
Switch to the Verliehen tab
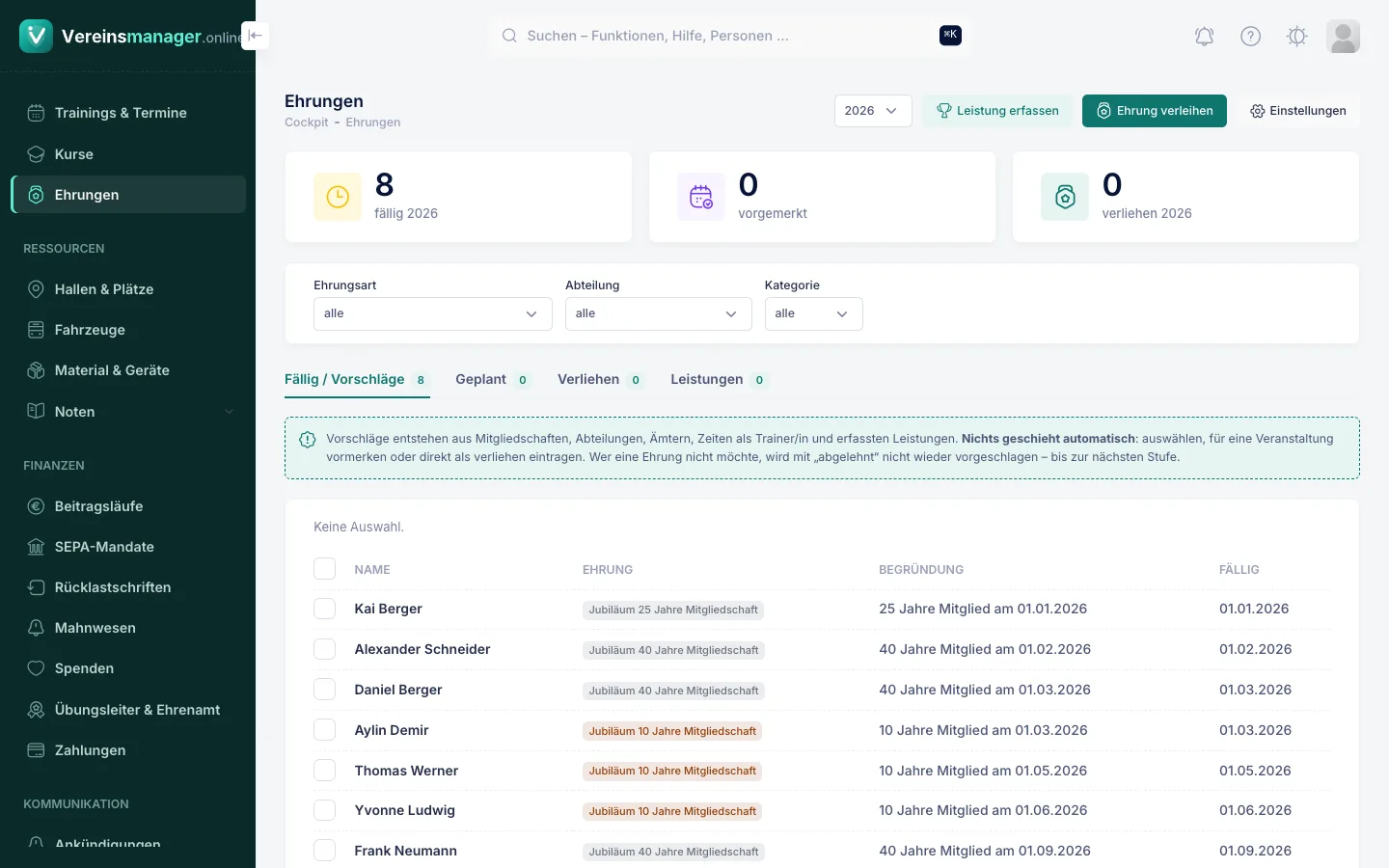click(600, 379)
